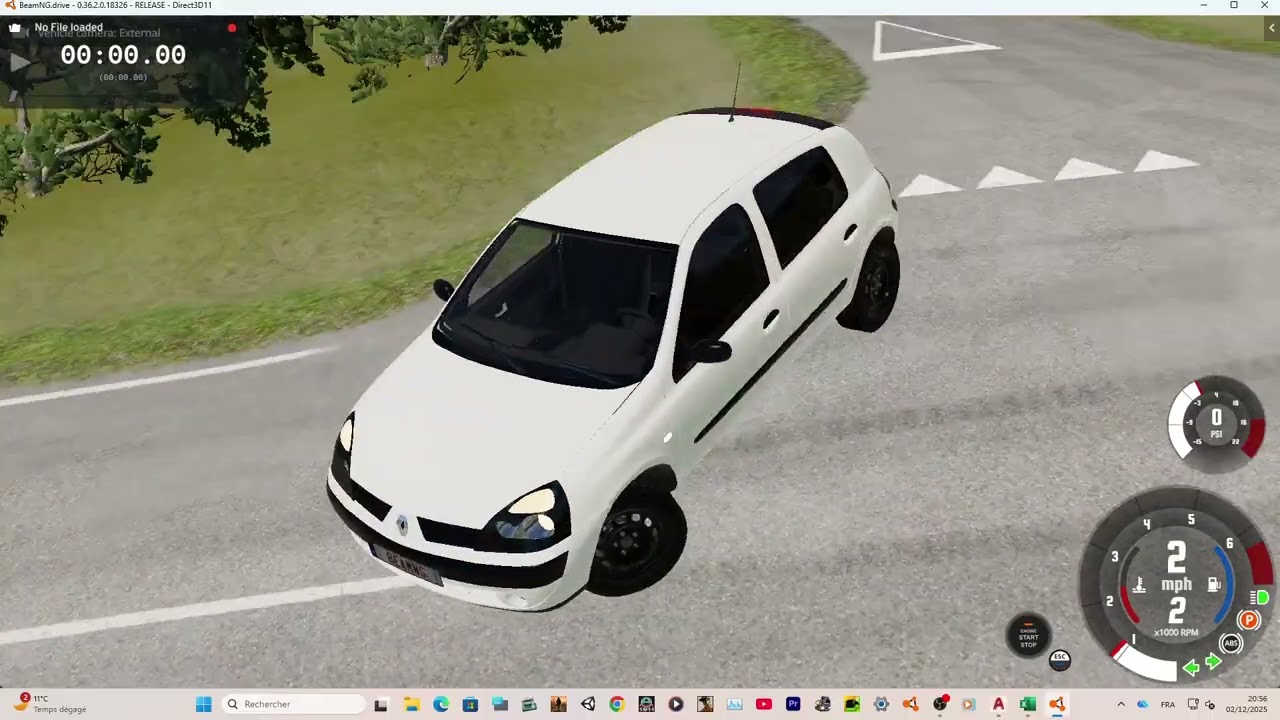Play the replay with the play triangle
The image size is (1280, 720).
click(19, 62)
